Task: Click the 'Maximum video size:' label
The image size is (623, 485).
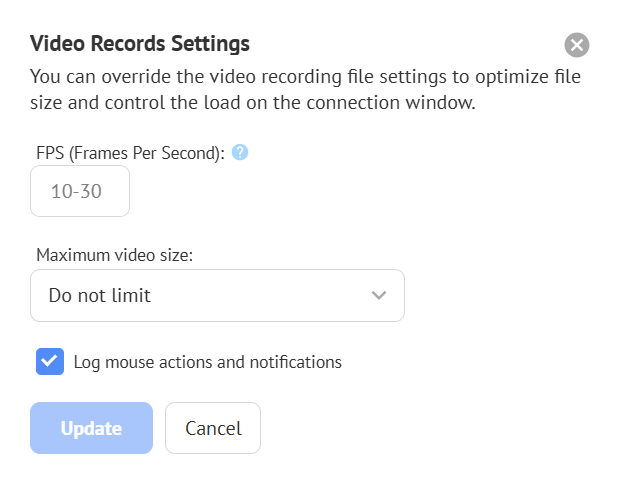Action: [x=114, y=255]
